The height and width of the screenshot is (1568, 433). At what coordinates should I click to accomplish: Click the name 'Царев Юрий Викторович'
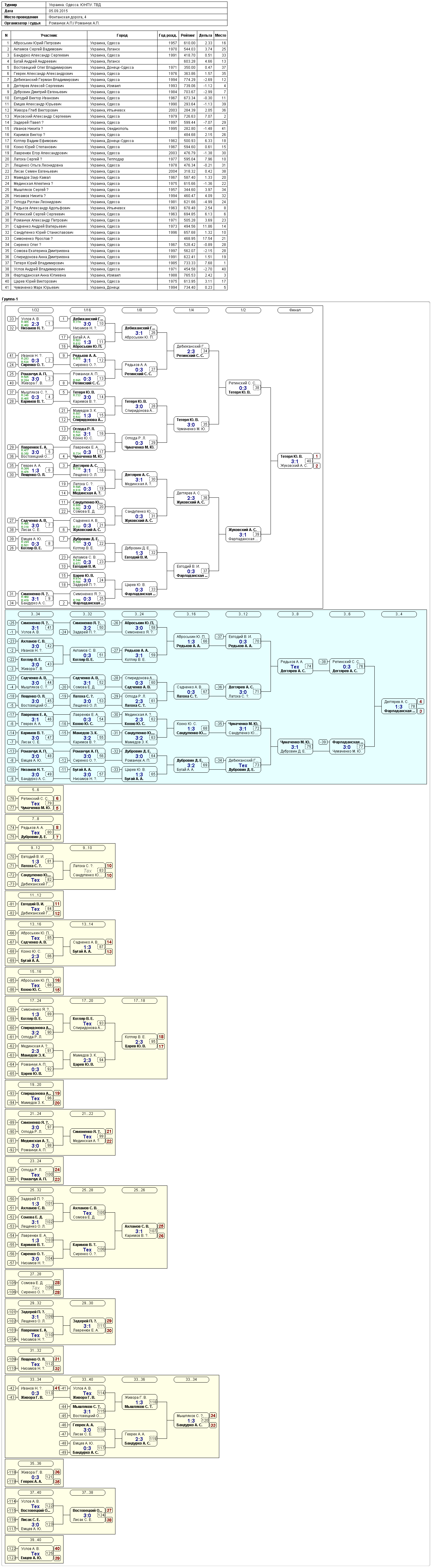(x=36, y=280)
